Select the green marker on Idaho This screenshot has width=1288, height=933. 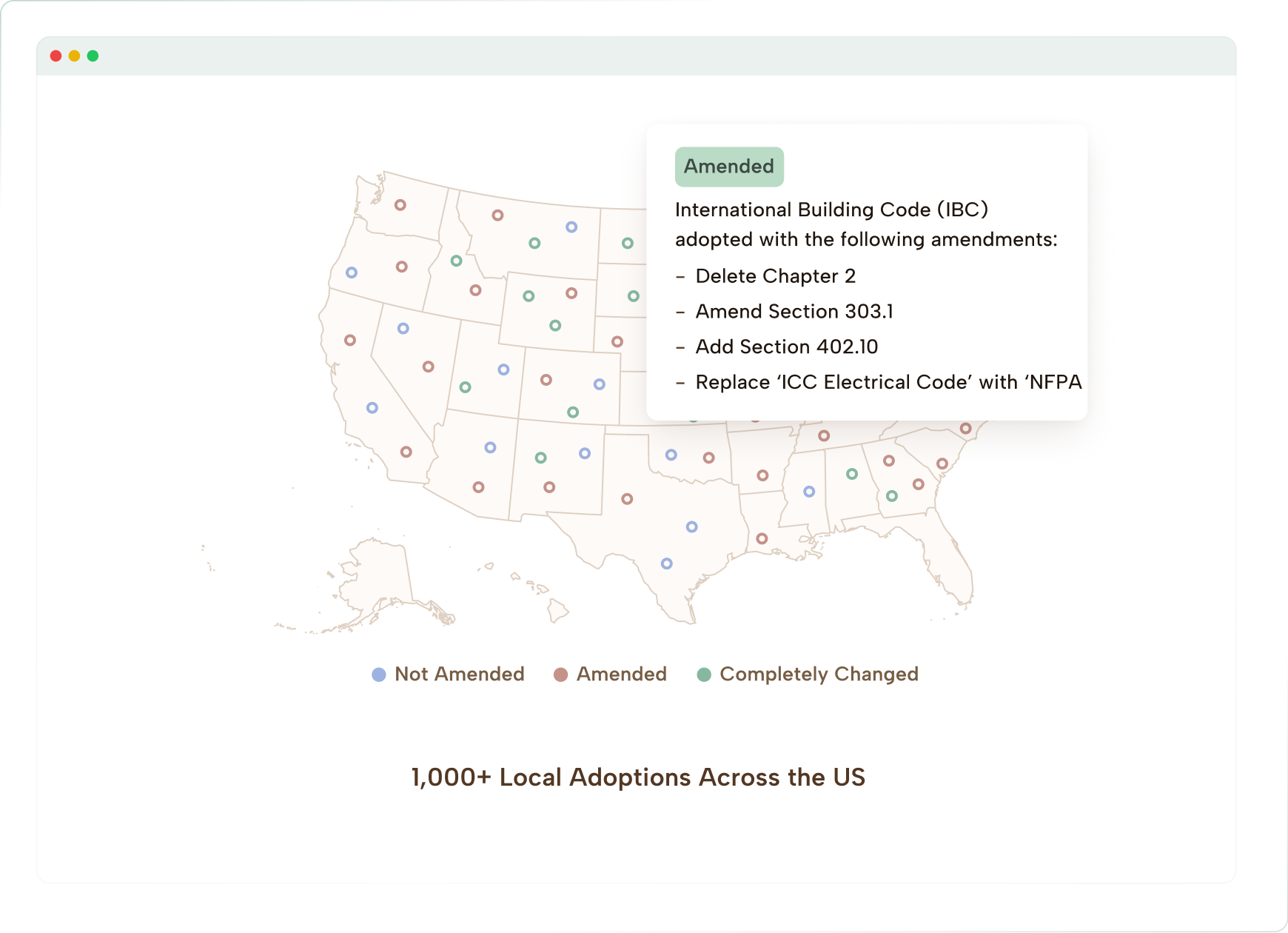[456, 260]
